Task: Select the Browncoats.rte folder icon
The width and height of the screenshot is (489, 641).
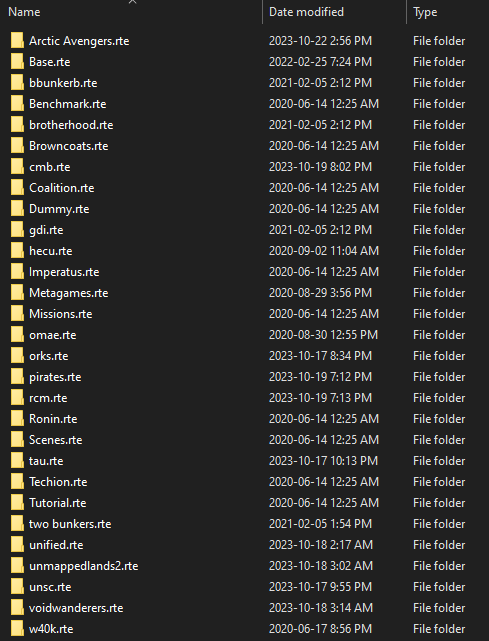Action: (x=17, y=146)
